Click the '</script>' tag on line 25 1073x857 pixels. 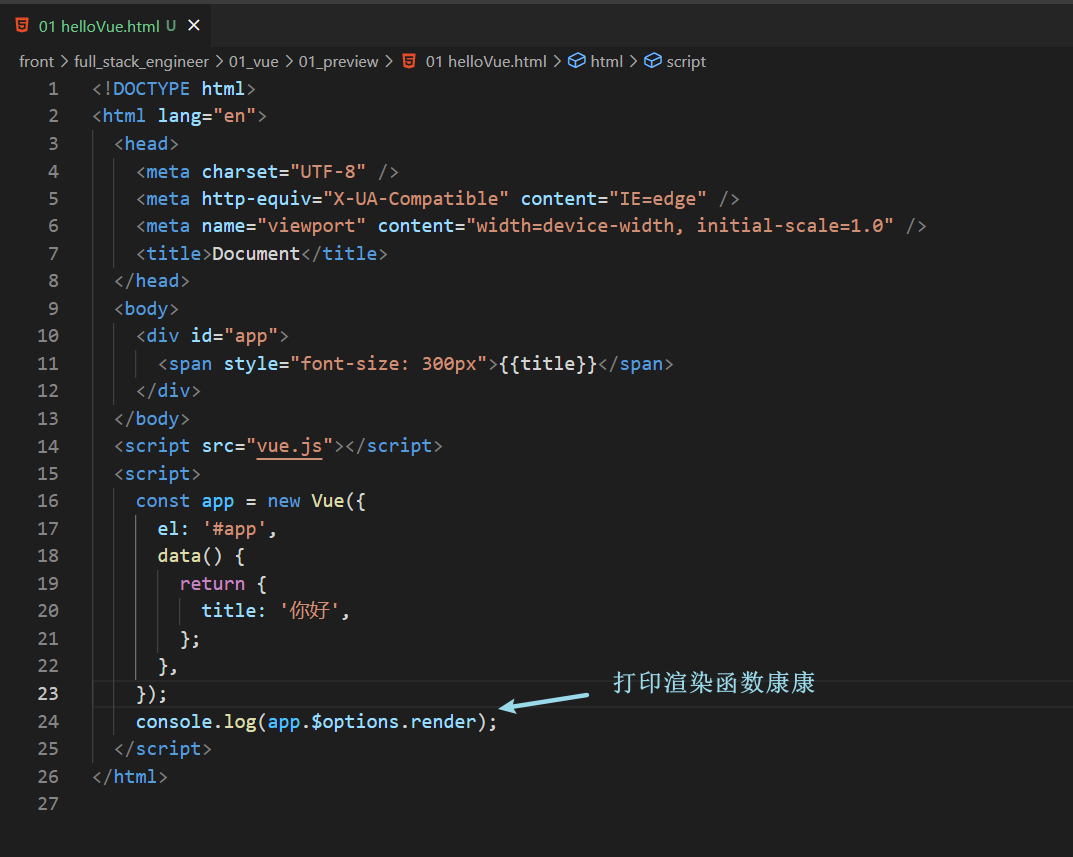[x=163, y=749]
